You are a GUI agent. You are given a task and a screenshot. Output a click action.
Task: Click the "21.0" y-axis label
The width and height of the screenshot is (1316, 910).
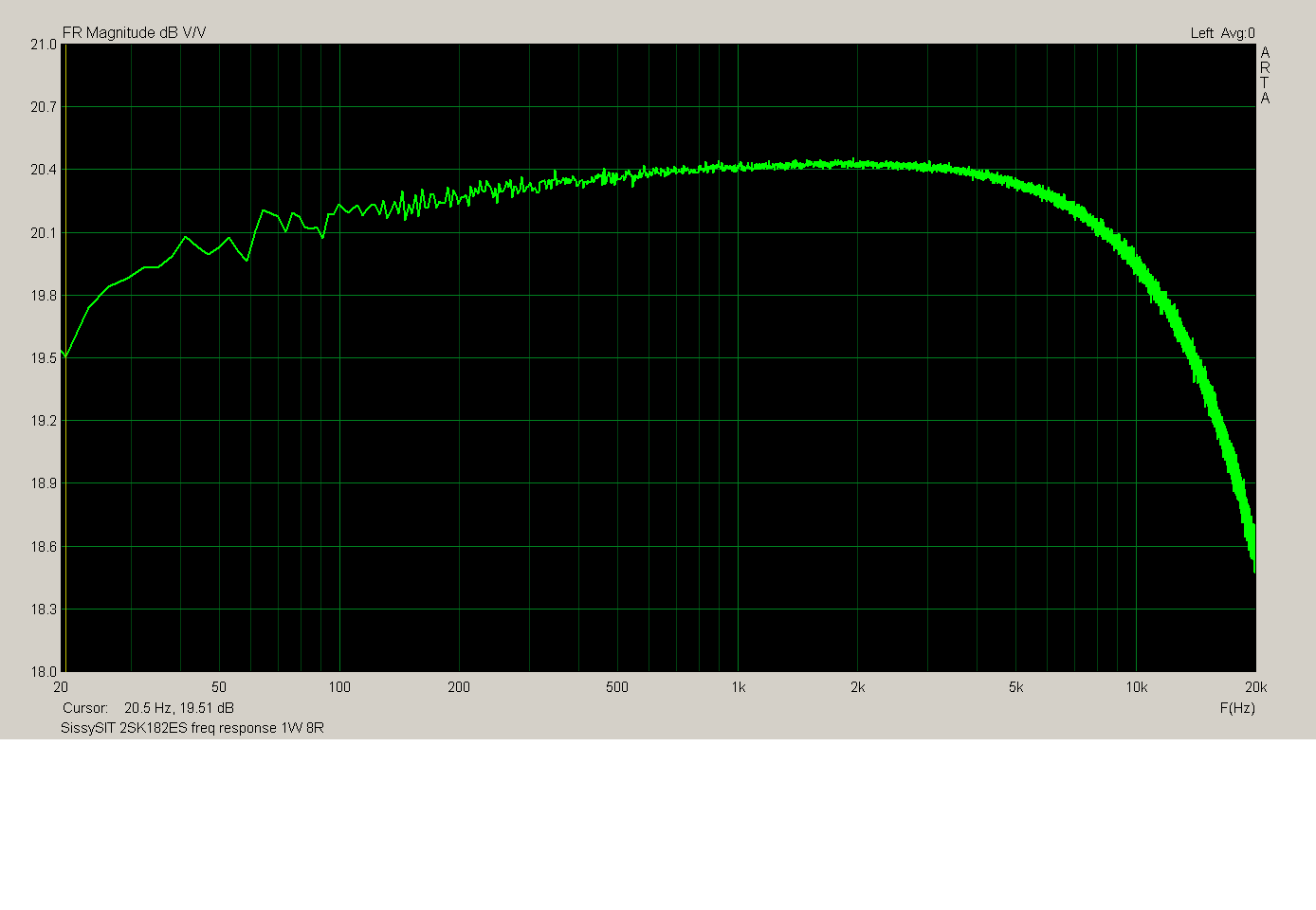pos(44,45)
